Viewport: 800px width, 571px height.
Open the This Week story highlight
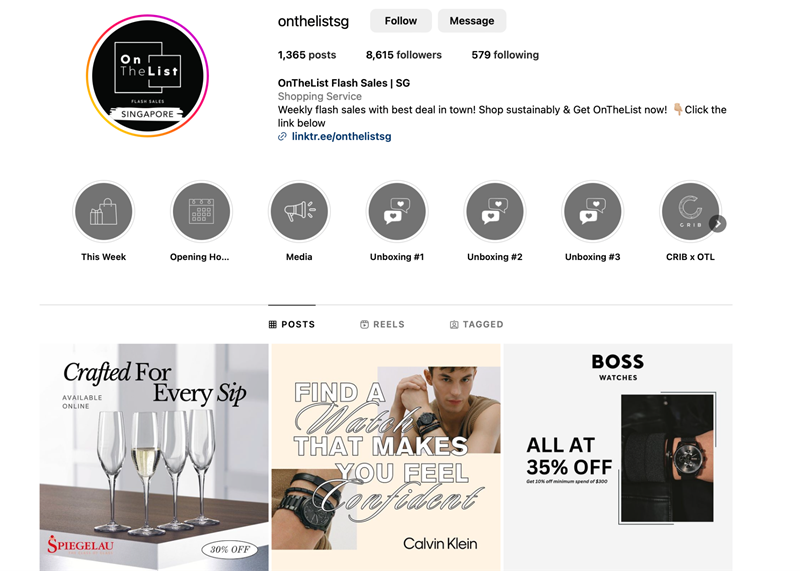point(104,212)
